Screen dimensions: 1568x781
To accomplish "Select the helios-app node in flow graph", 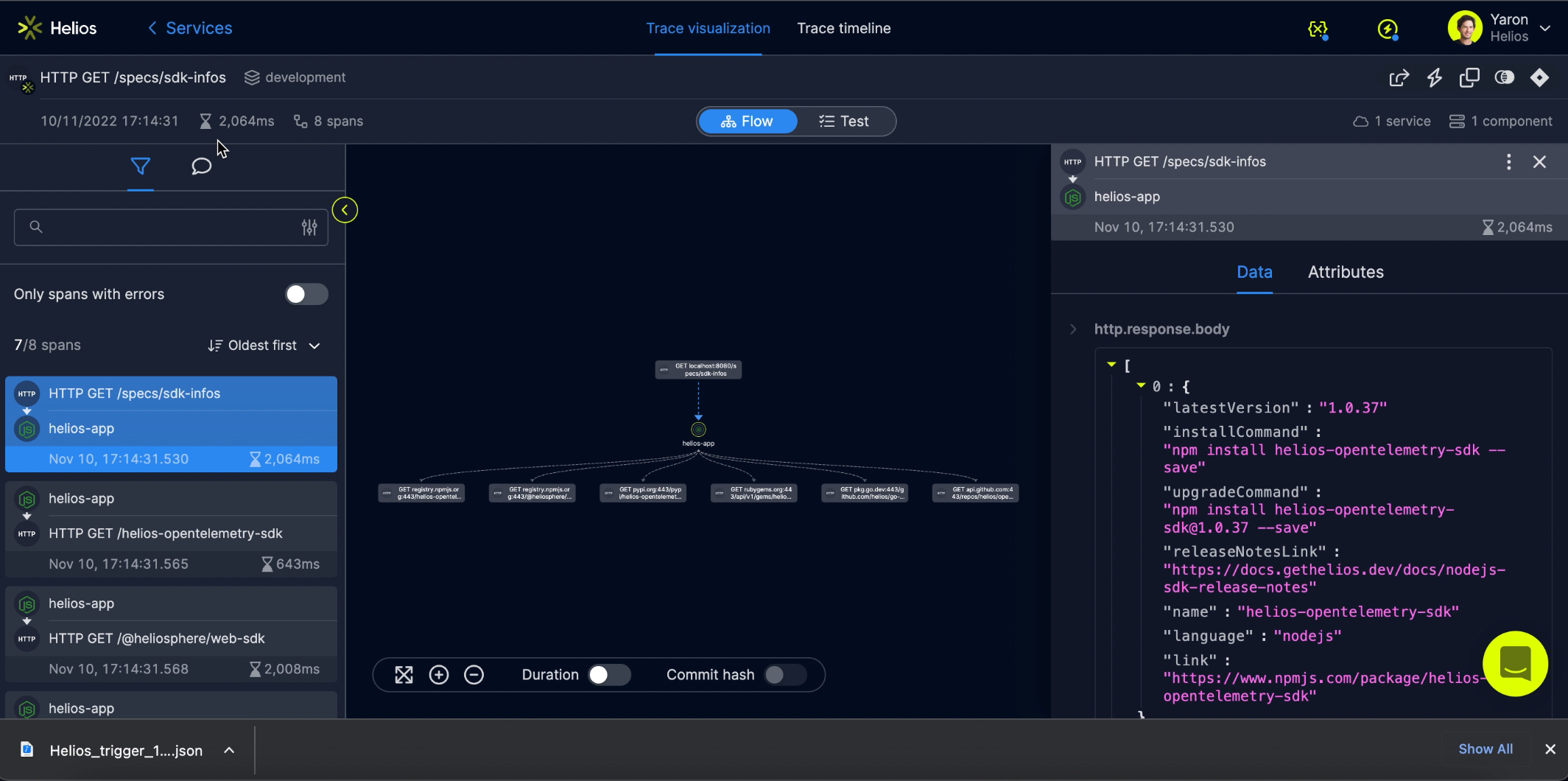I will tap(698, 430).
